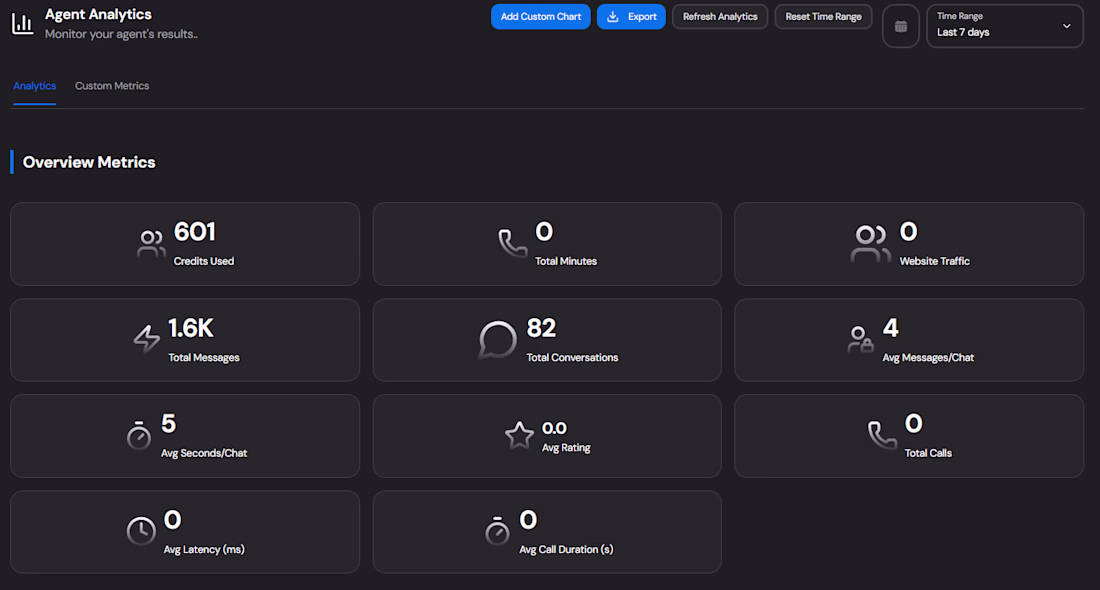
Task: Switch to the Custom Metrics tab
Action: click(112, 86)
